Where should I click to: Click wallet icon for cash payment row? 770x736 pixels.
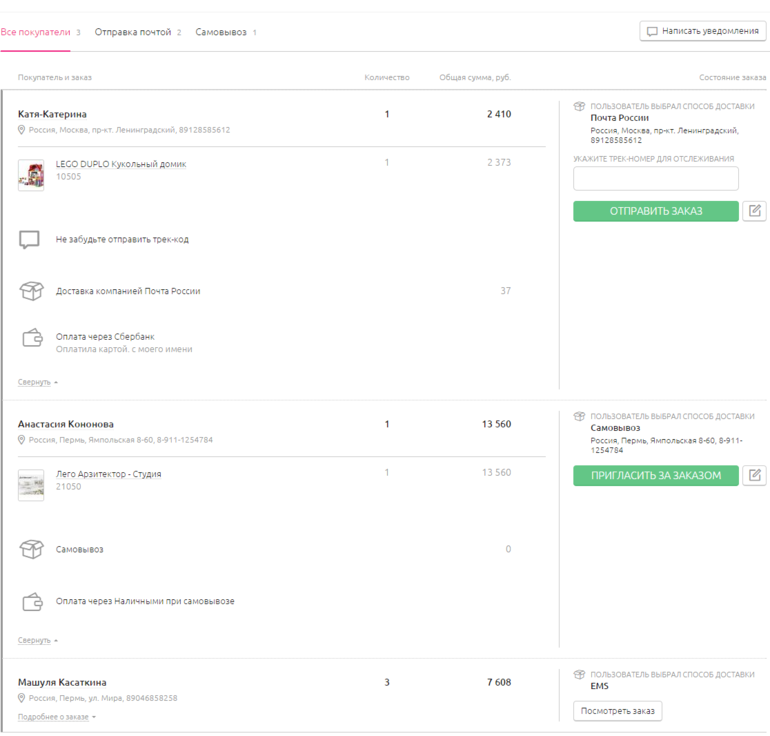(31, 602)
